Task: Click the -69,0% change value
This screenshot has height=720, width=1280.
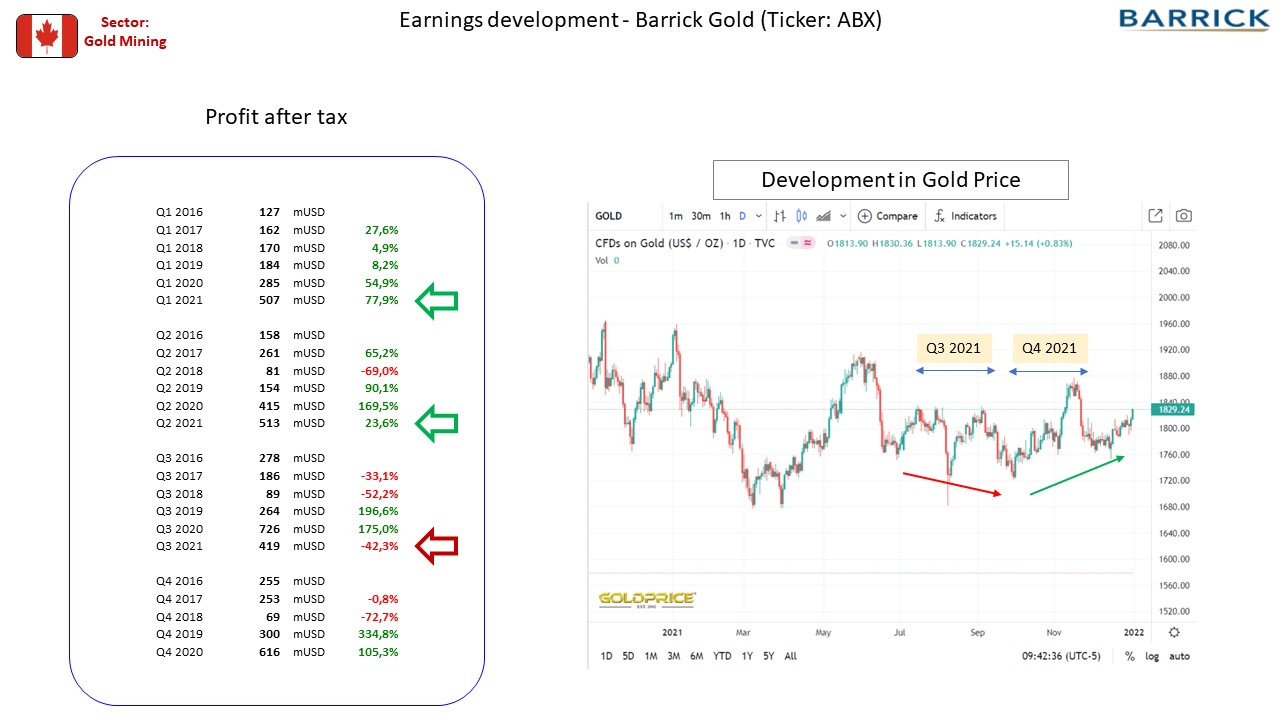Action: 380,370
